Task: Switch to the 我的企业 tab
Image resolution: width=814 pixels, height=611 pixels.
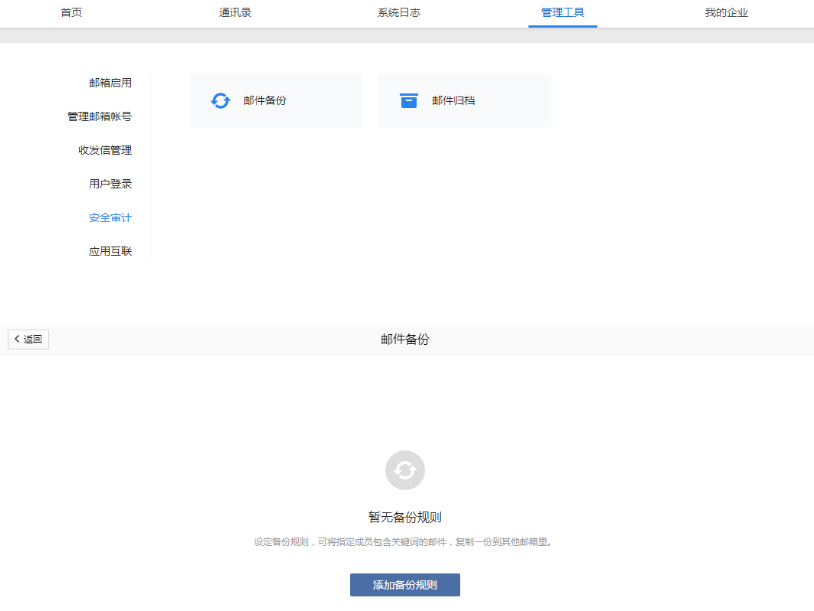Action: tap(725, 15)
